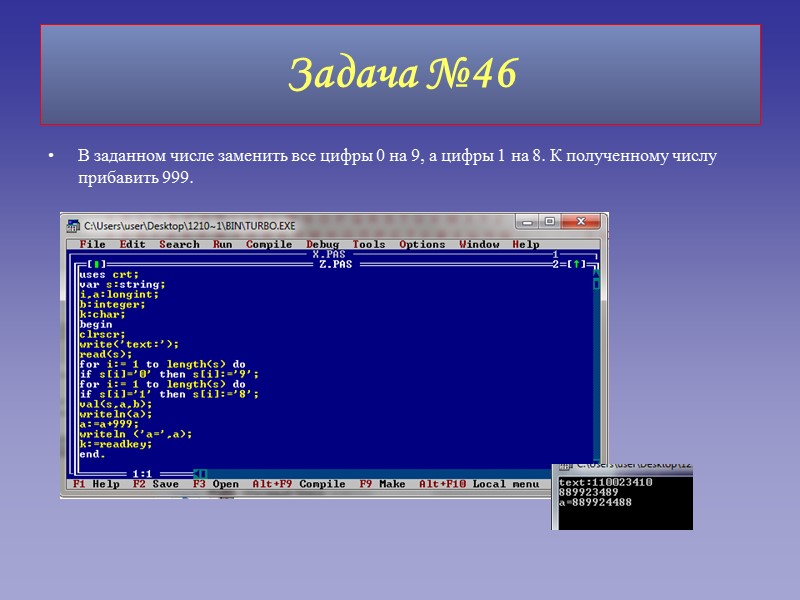Screen dimensions: 800x600
Task: Click the line 'a:=a+999;'
Action: click(x=109, y=424)
